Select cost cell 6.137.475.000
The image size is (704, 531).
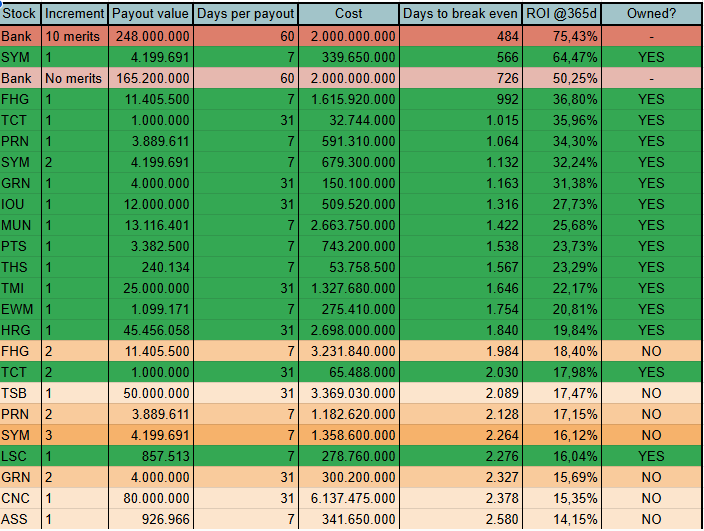point(348,498)
